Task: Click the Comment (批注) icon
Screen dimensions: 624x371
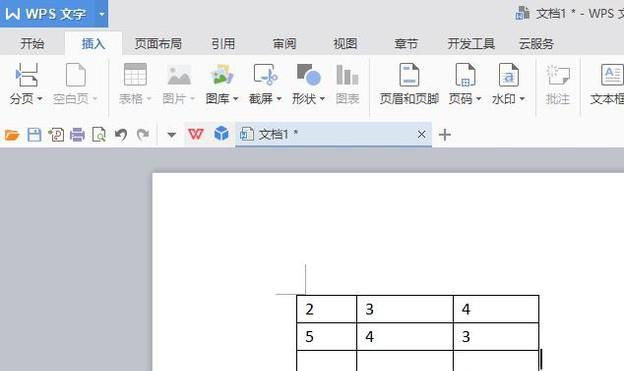Action: coord(558,75)
